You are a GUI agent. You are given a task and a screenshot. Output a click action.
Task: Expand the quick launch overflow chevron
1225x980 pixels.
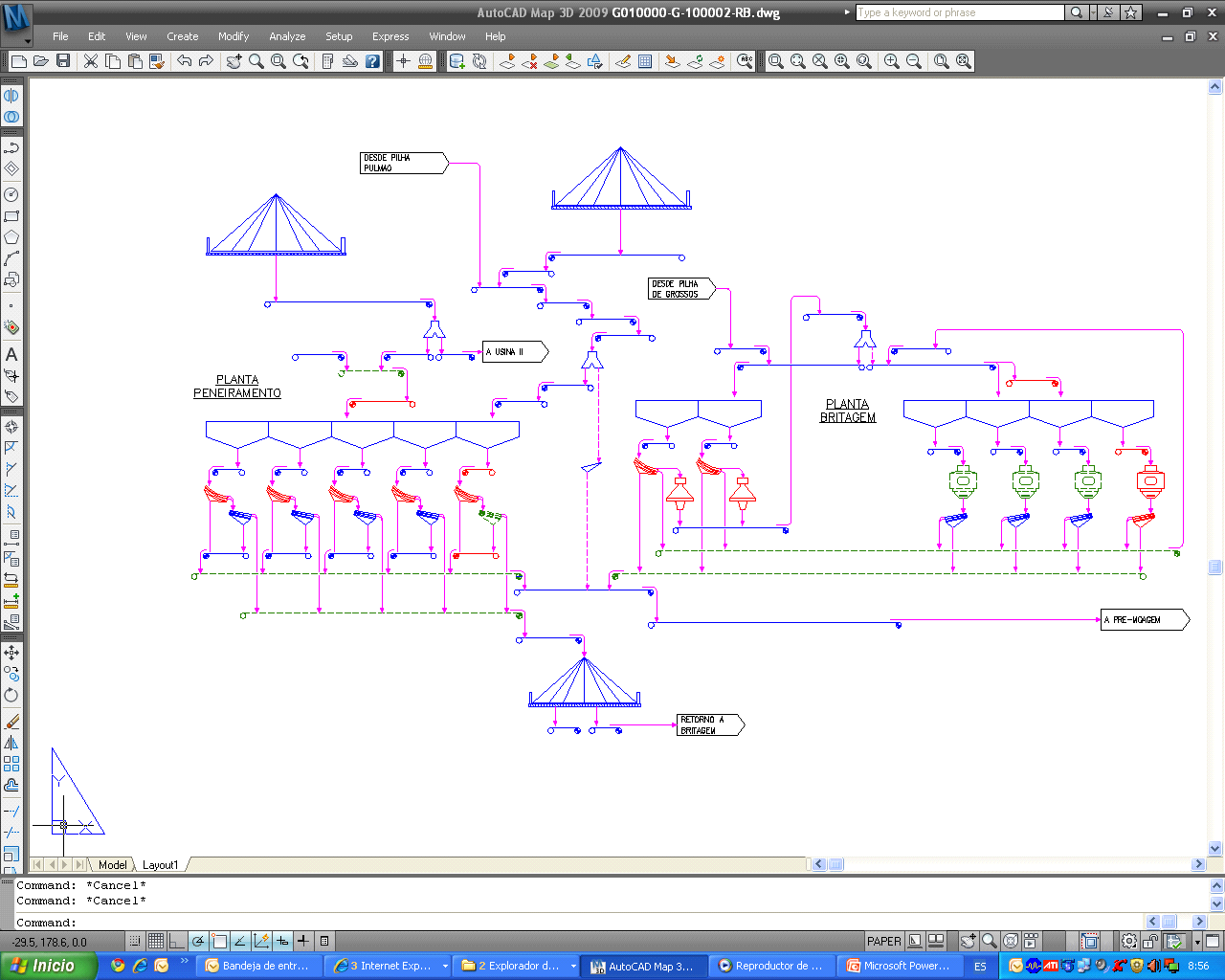[184, 963]
